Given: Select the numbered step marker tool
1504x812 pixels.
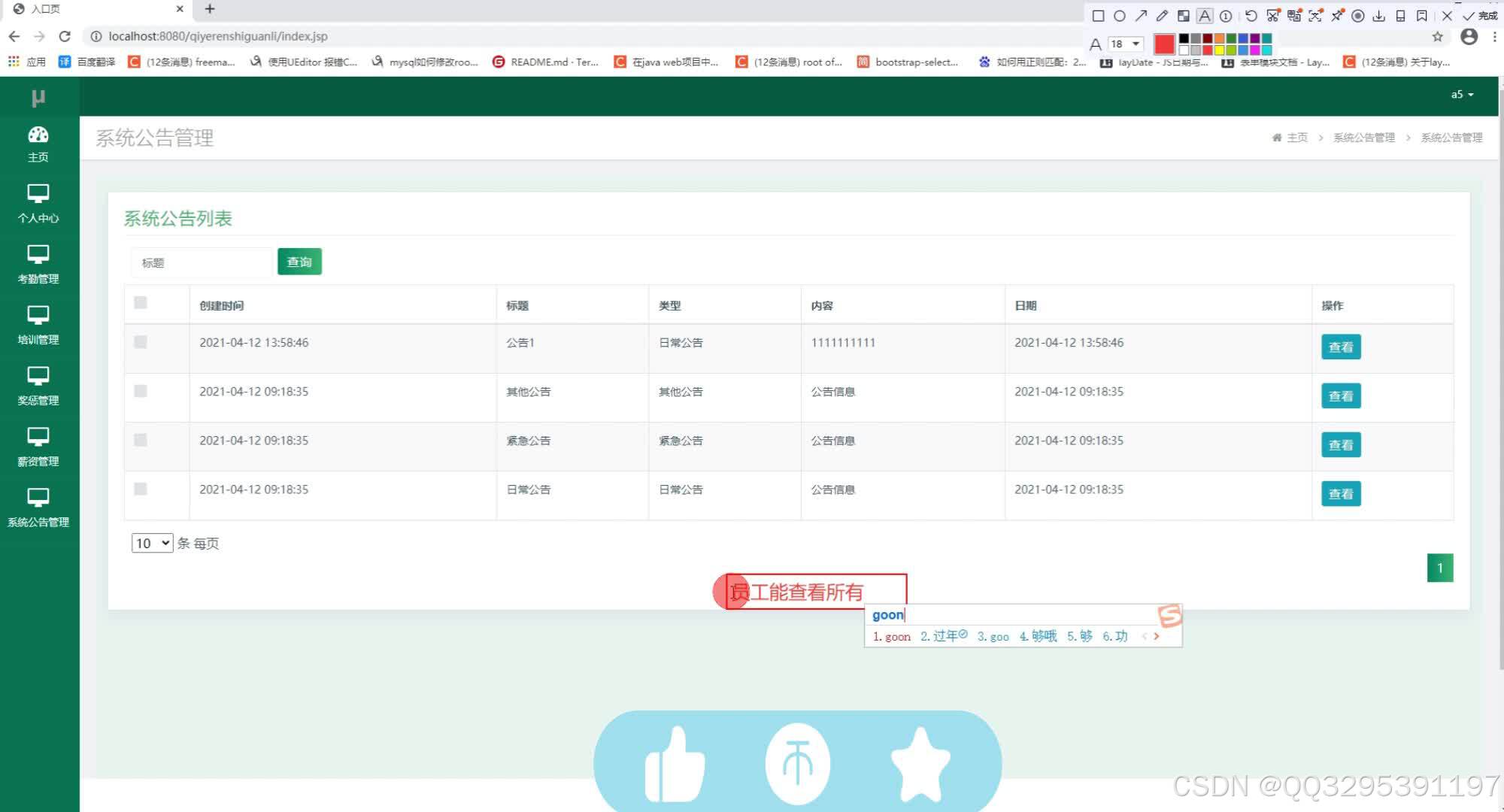Looking at the screenshot, I should click(x=1226, y=16).
